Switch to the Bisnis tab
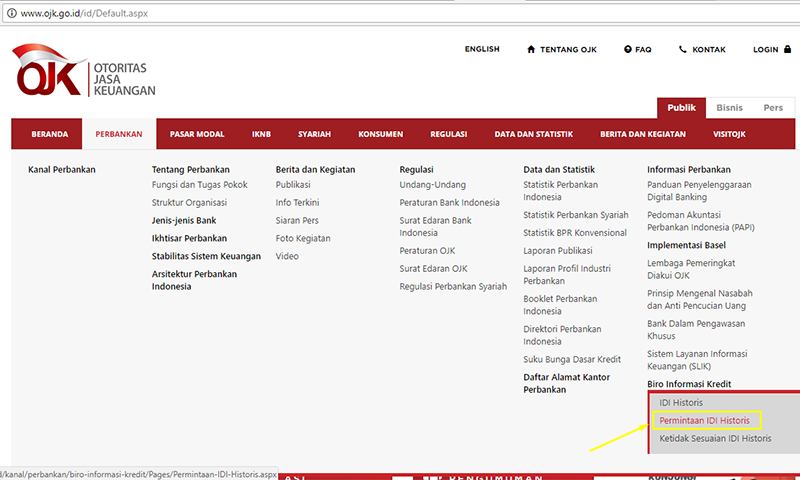Image resolution: width=800 pixels, height=480 pixels. (x=729, y=107)
